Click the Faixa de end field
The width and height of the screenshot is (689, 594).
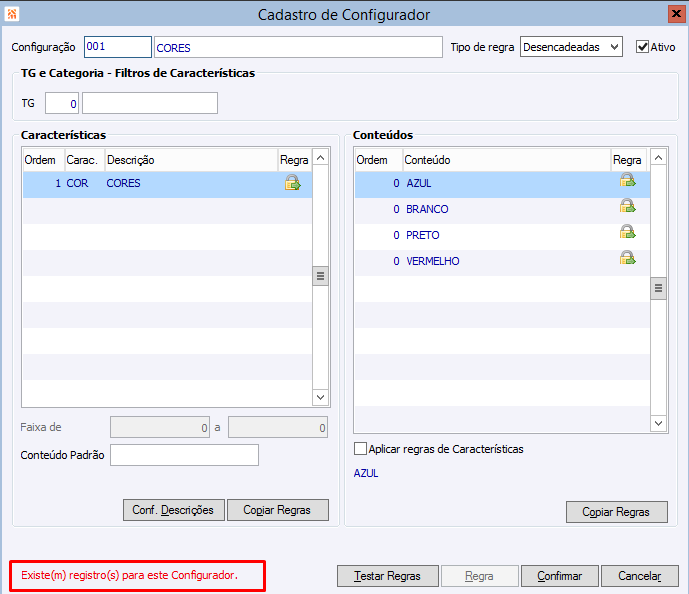[278, 427]
